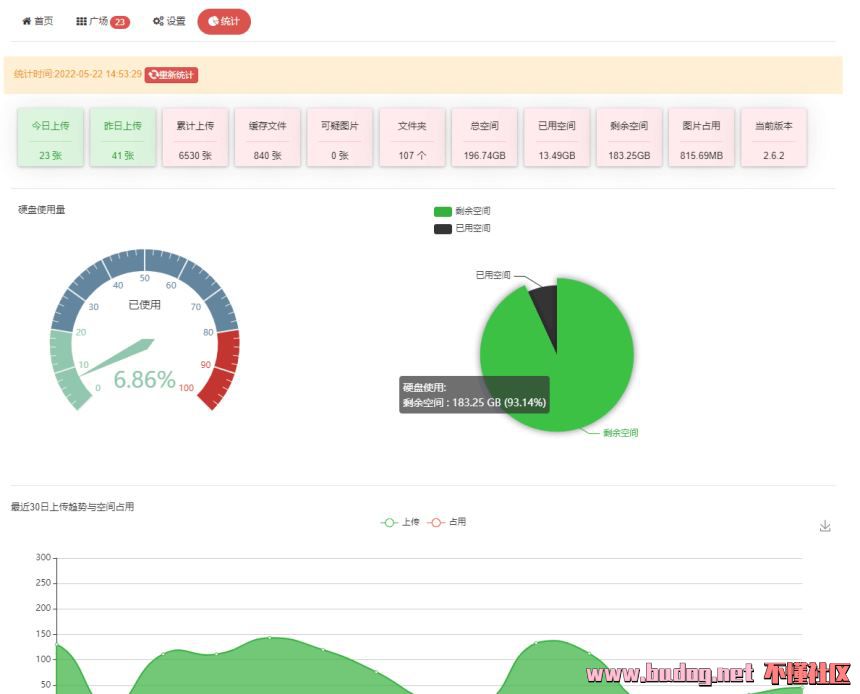Screen dimensions: 860x694
Task: Click the 图片占用 stat card
Action: (x=701, y=138)
